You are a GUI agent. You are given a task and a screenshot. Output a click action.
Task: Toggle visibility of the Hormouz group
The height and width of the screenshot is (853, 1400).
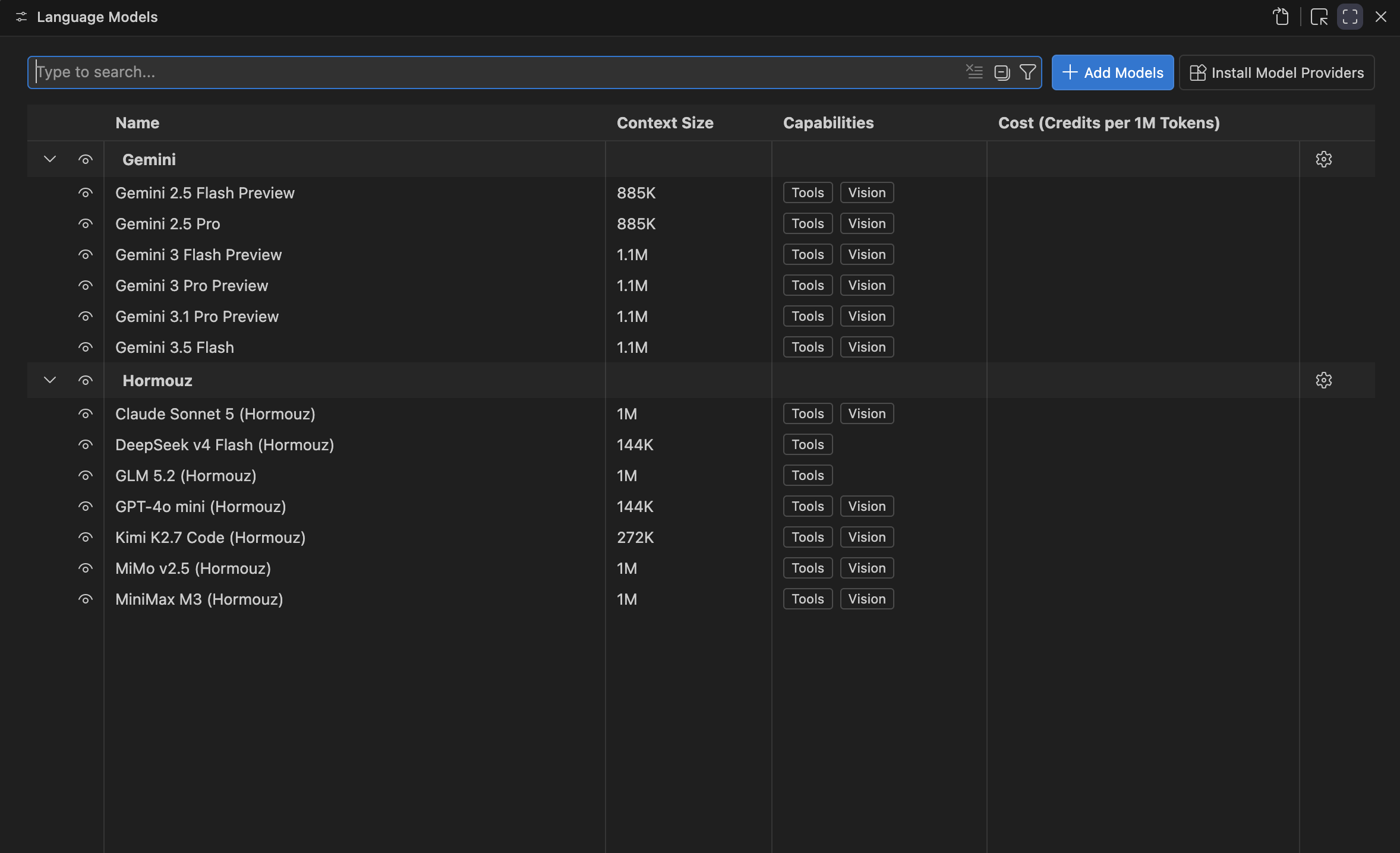tap(86, 380)
